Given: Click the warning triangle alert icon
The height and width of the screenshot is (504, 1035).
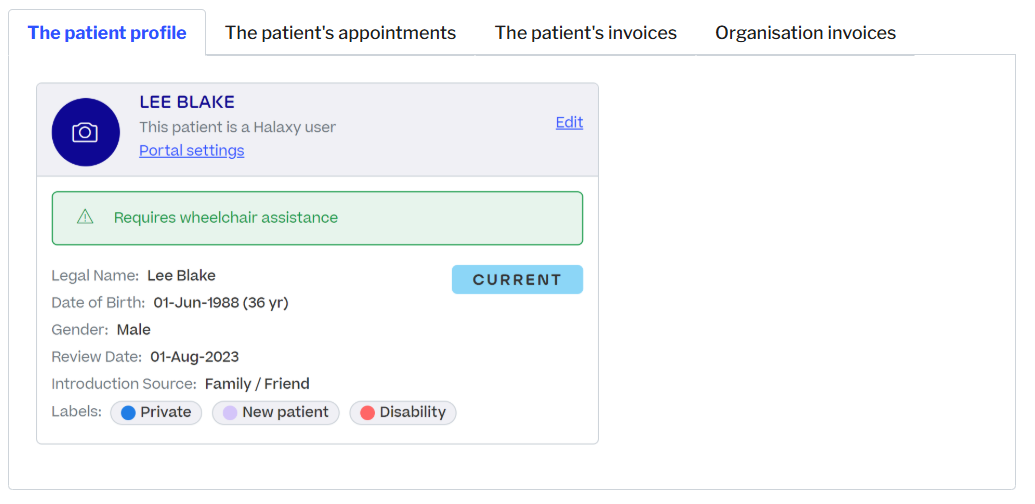Looking at the screenshot, I should (85, 217).
